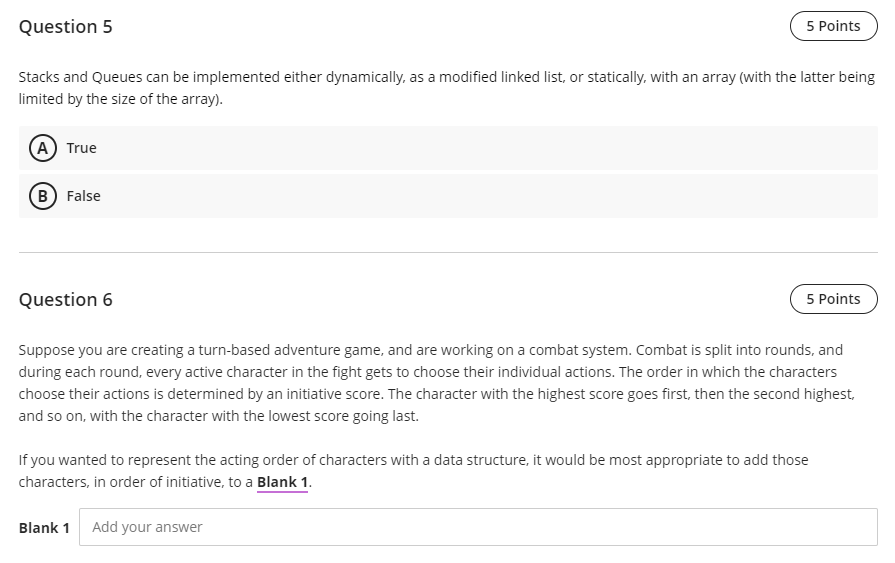Select the circled A radio option
The image size is (895, 563).
click(x=43, y=148)
